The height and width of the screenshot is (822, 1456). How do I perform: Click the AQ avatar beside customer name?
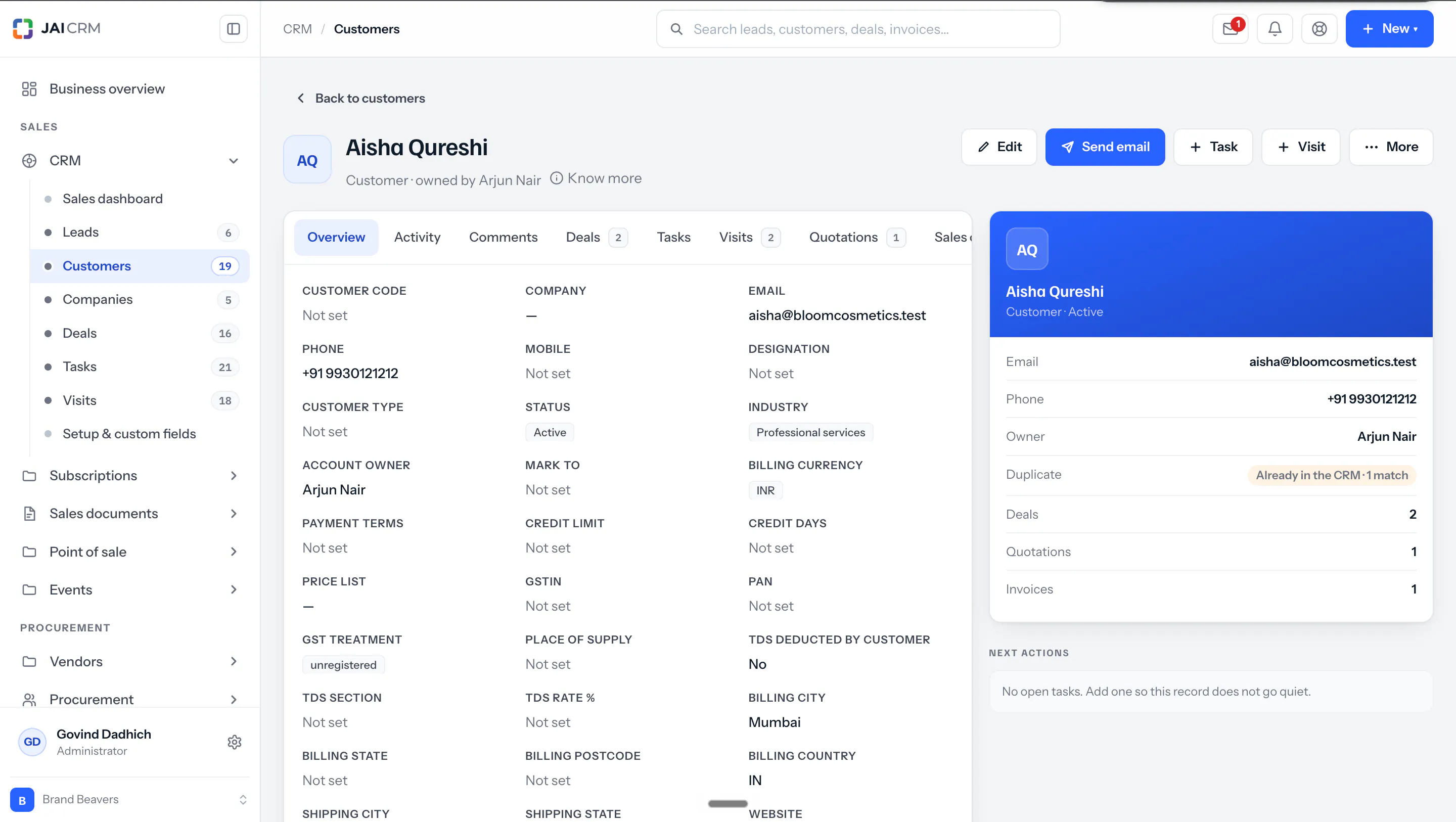point(307,160)
